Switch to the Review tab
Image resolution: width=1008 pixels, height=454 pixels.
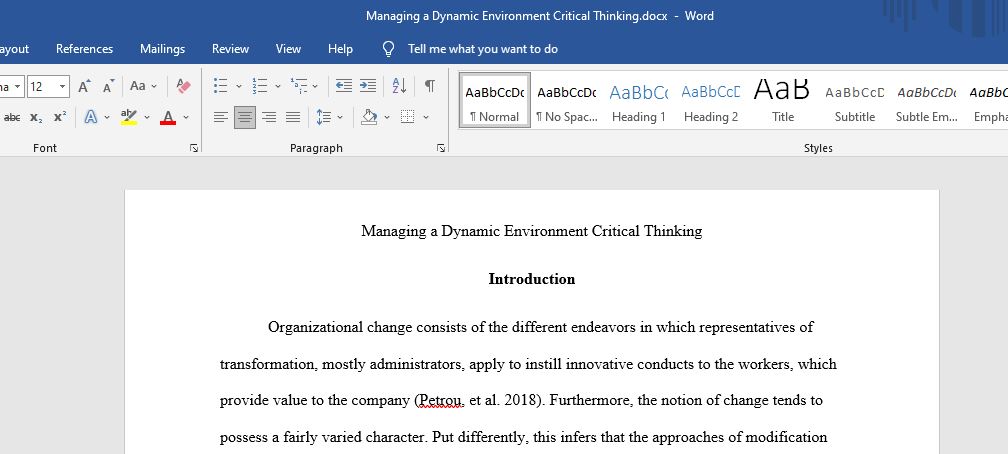click(x=231, y=49)
